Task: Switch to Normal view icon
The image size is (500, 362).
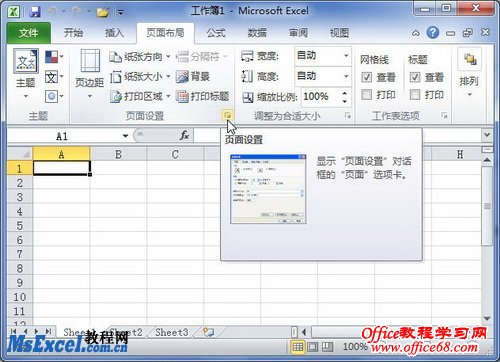Action: (297, 347)
